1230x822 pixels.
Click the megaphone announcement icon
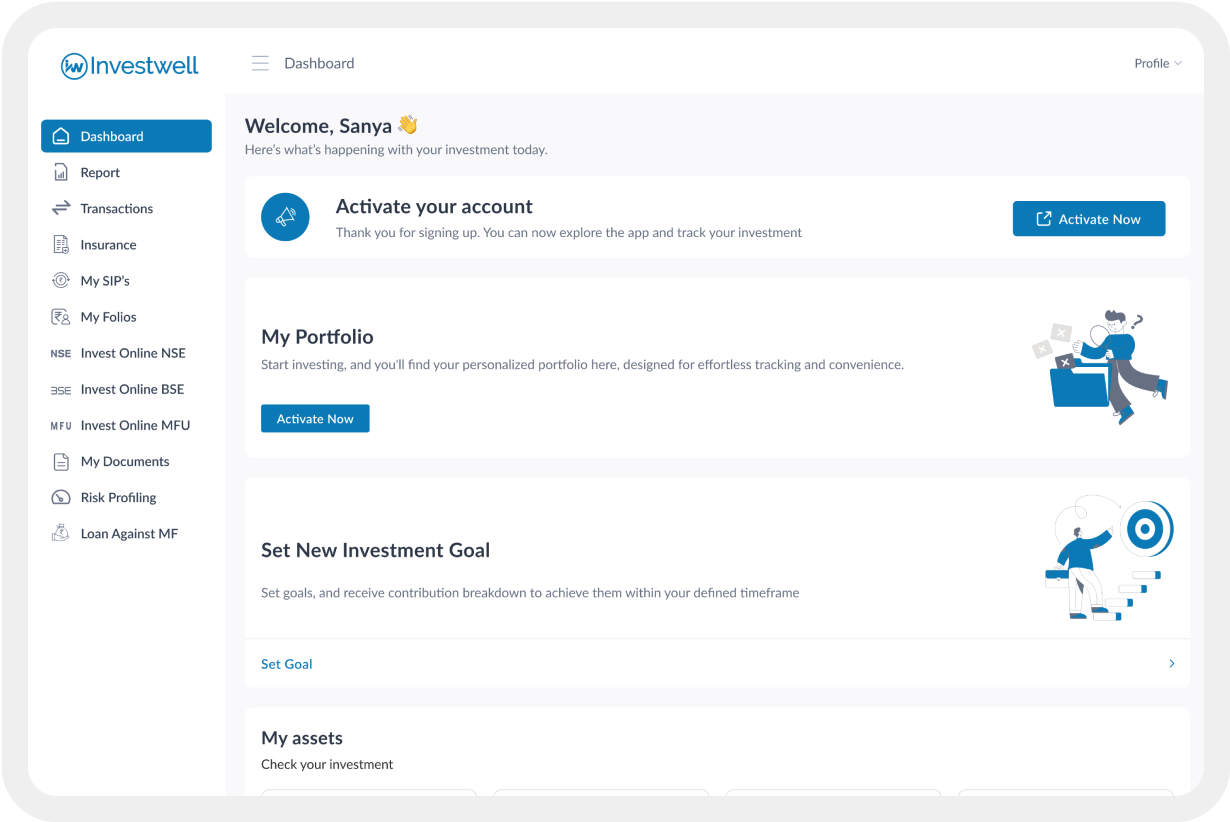click(286, 216)
